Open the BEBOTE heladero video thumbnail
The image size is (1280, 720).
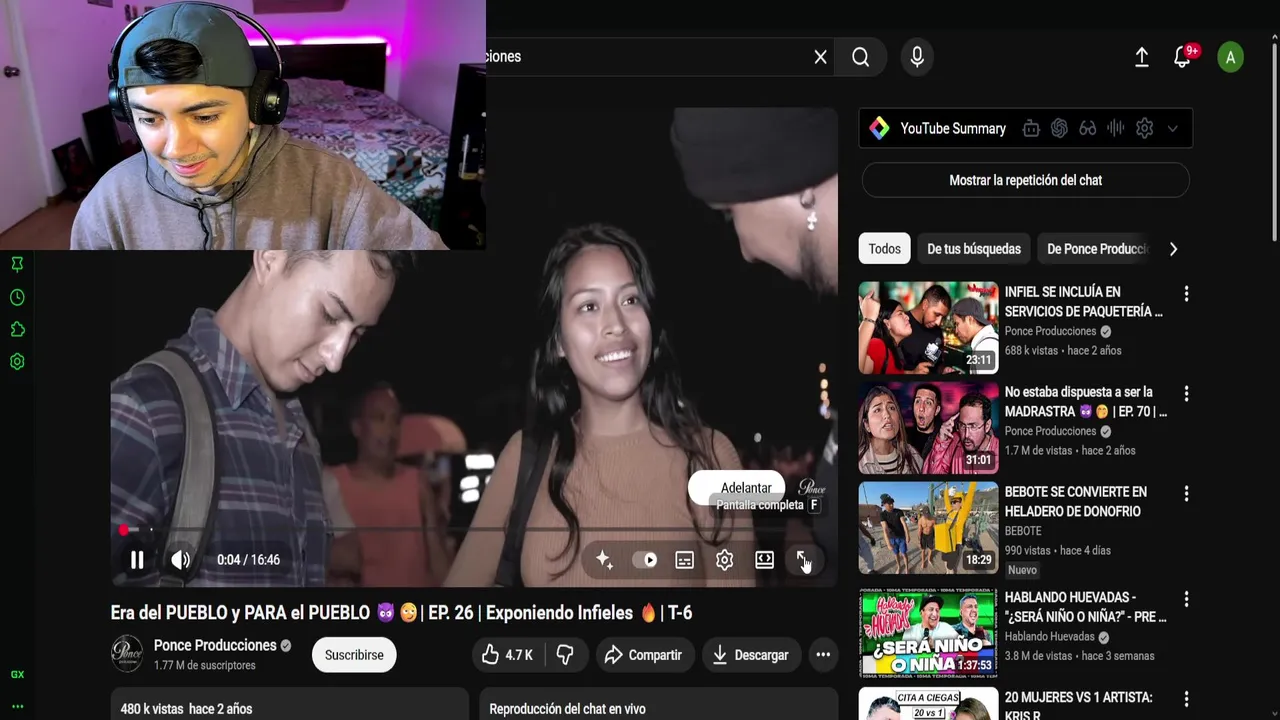pyautogui.click(x=929, y=528)
